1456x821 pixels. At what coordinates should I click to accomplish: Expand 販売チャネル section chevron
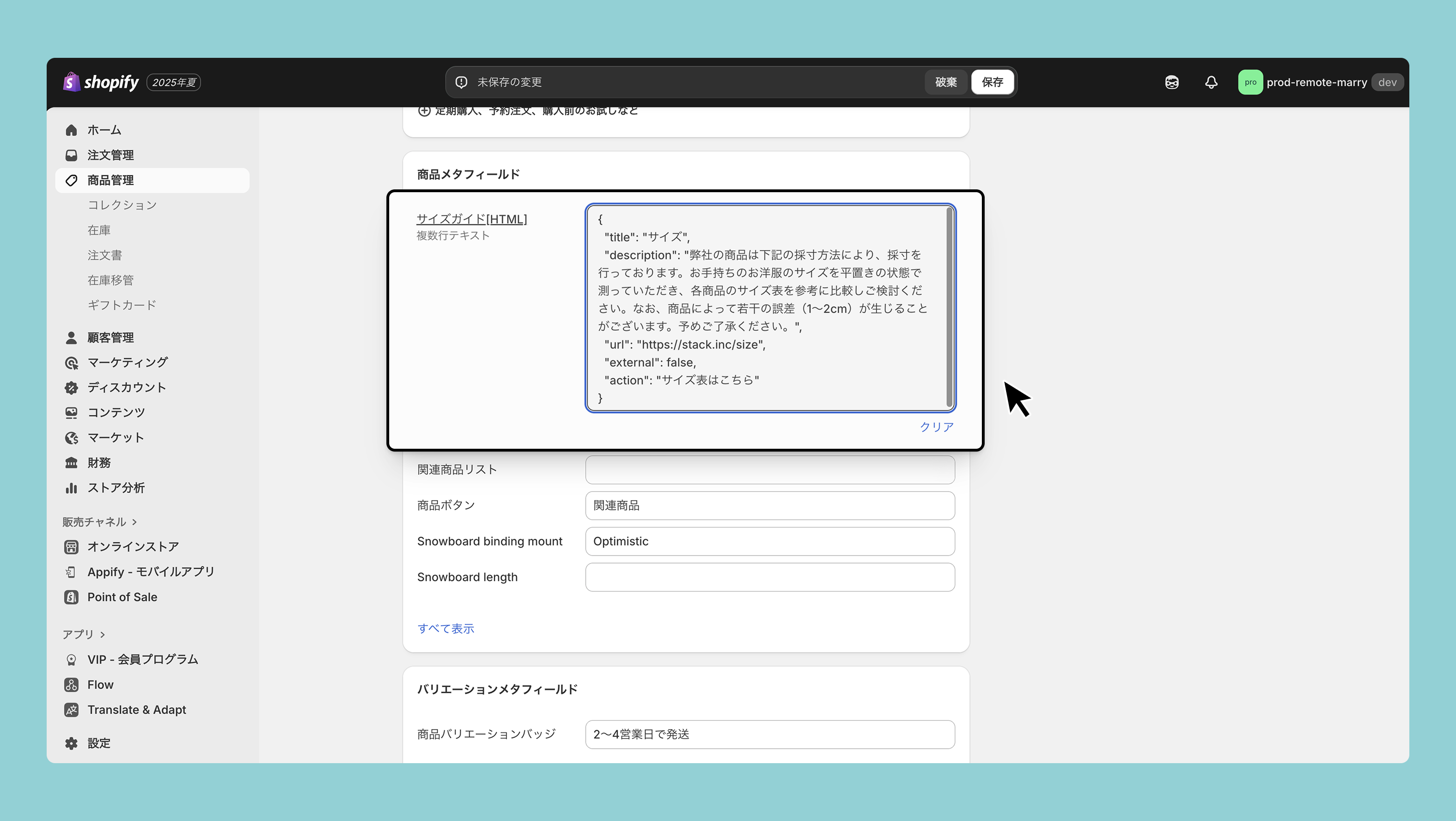click(x=134, y=522)
